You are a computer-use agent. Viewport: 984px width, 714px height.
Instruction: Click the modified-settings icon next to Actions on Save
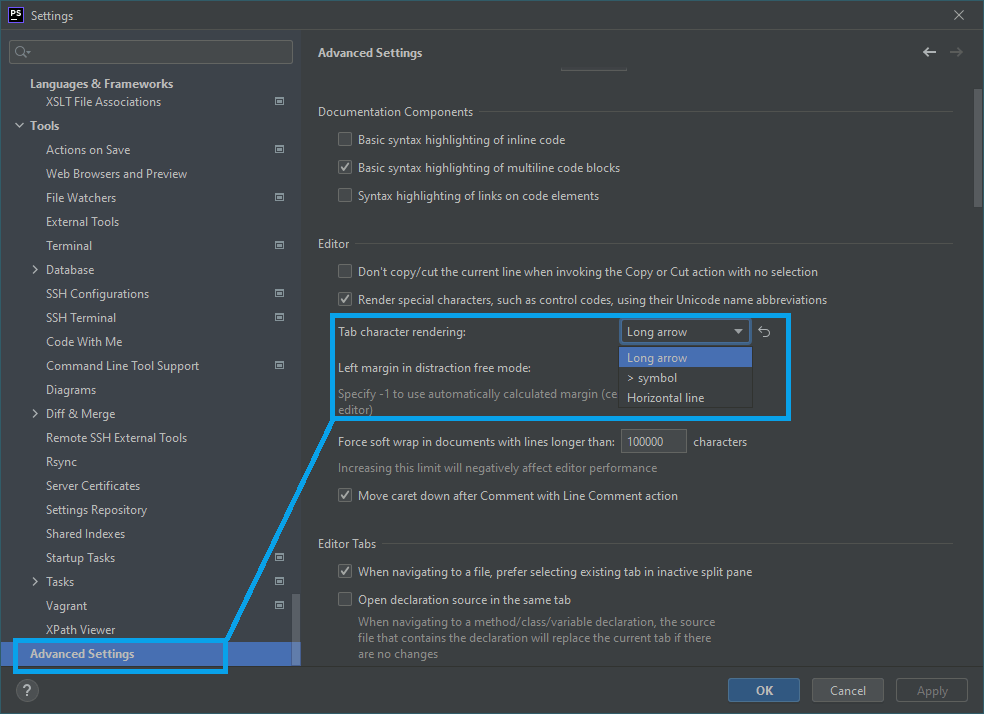pyautogui.click(x=278, y=149)
